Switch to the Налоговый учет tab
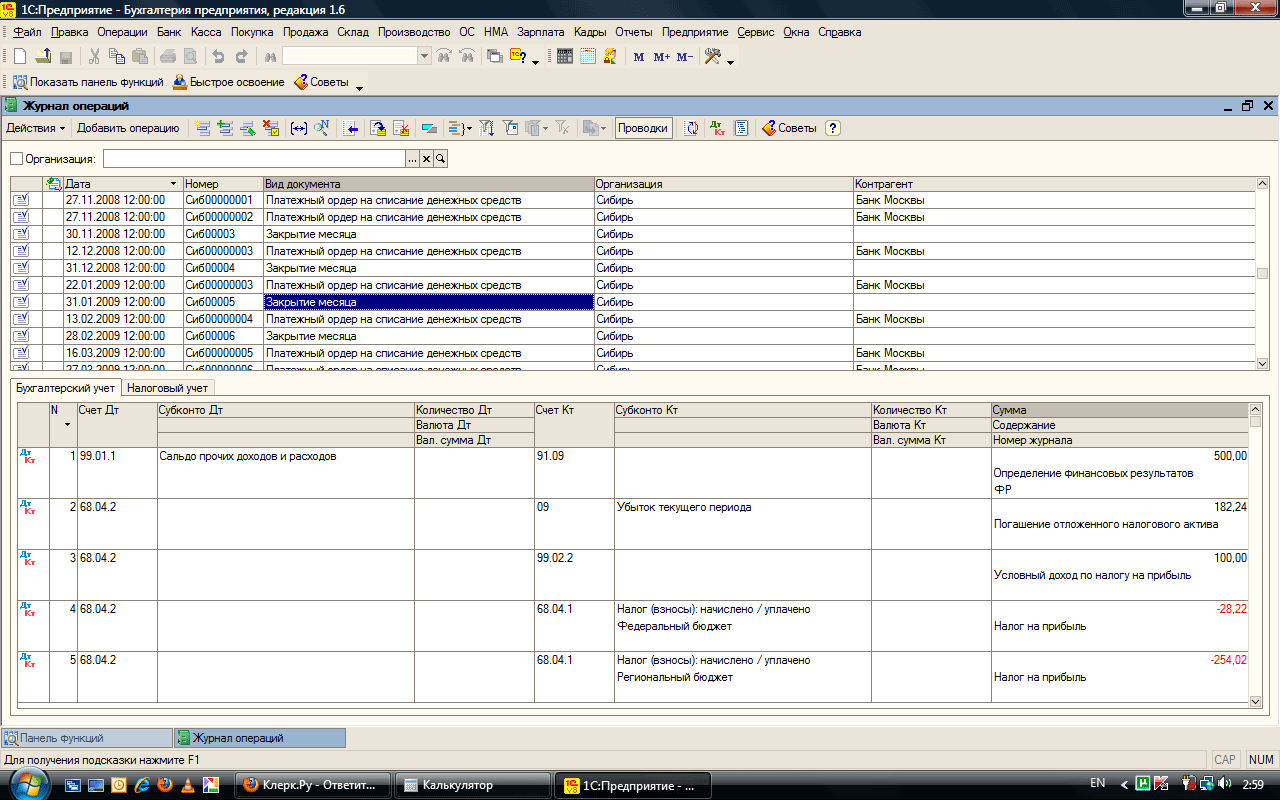1280x800 pixels. pos(168,388)
